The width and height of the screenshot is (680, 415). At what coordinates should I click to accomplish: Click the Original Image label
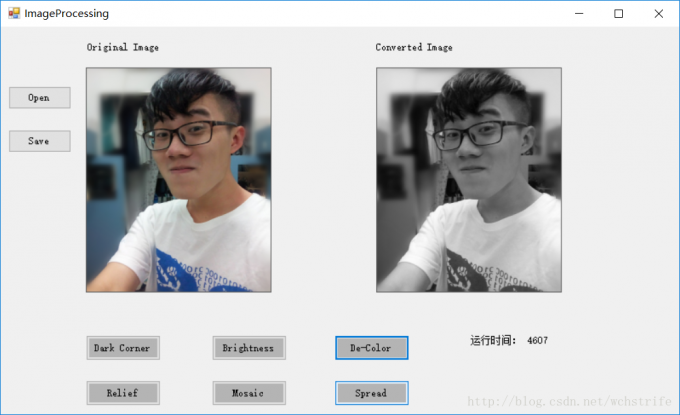coord(123,47)
